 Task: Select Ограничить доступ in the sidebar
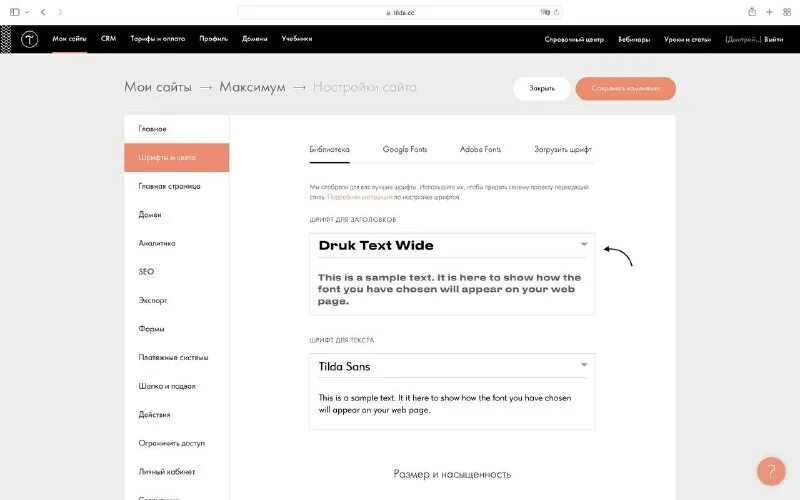[x=177, y=443]
